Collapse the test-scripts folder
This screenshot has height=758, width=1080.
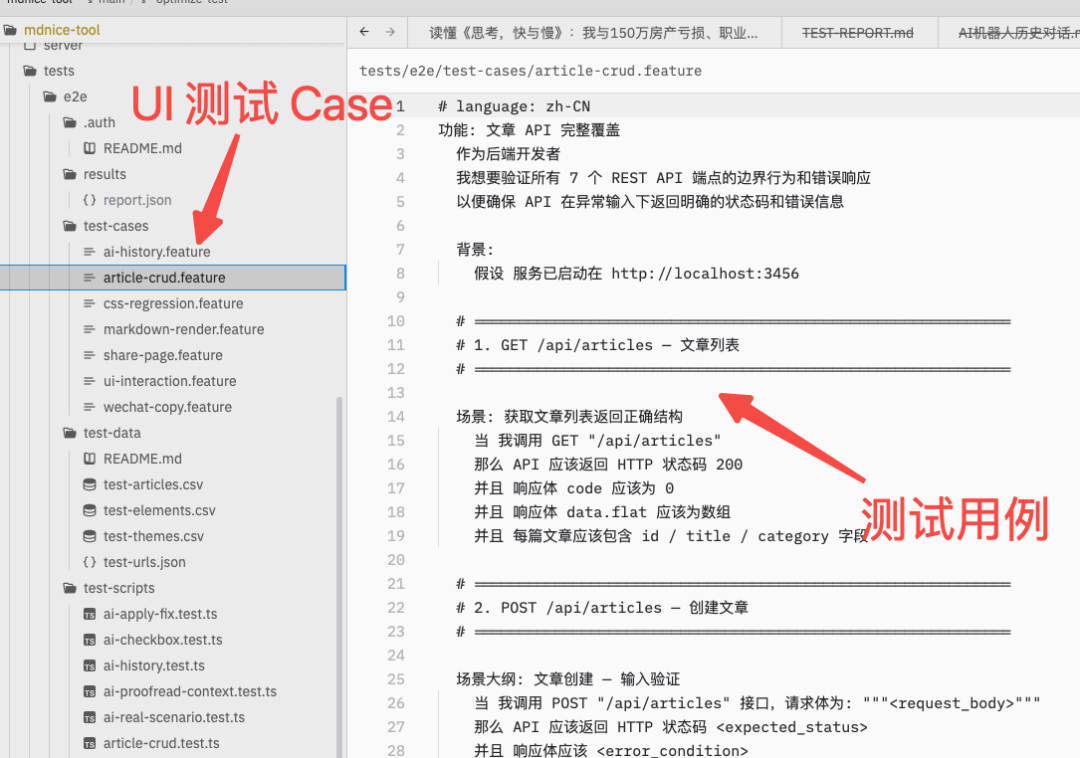point(118,588)
